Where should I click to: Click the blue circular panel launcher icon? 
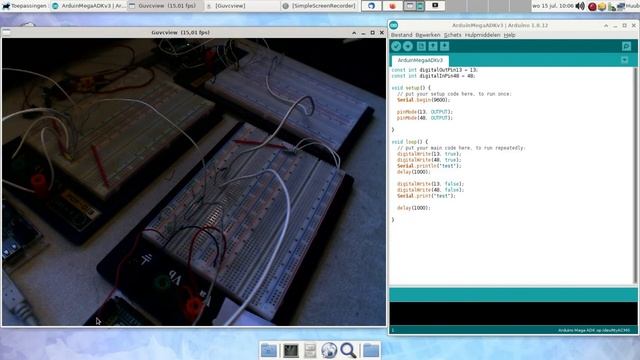click(371, 6)
